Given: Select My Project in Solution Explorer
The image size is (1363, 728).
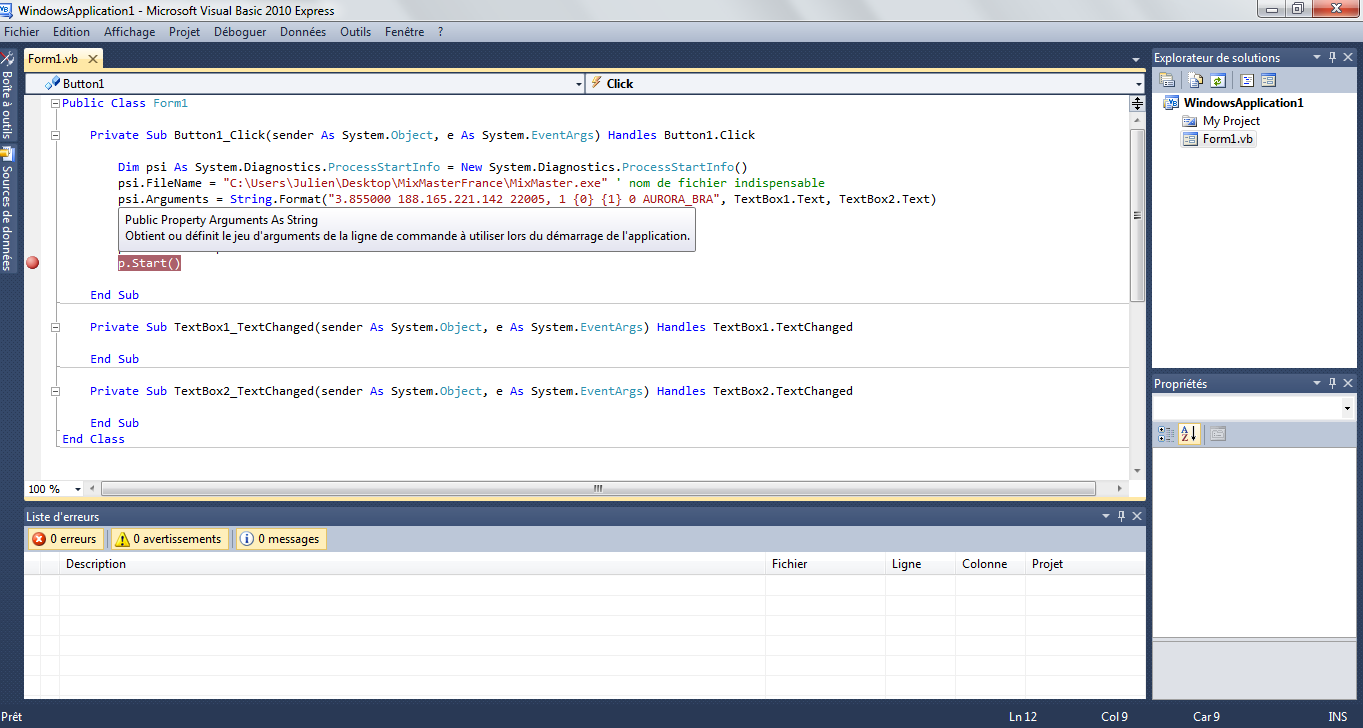Looking at the screenshot, I should point(1231,121).
